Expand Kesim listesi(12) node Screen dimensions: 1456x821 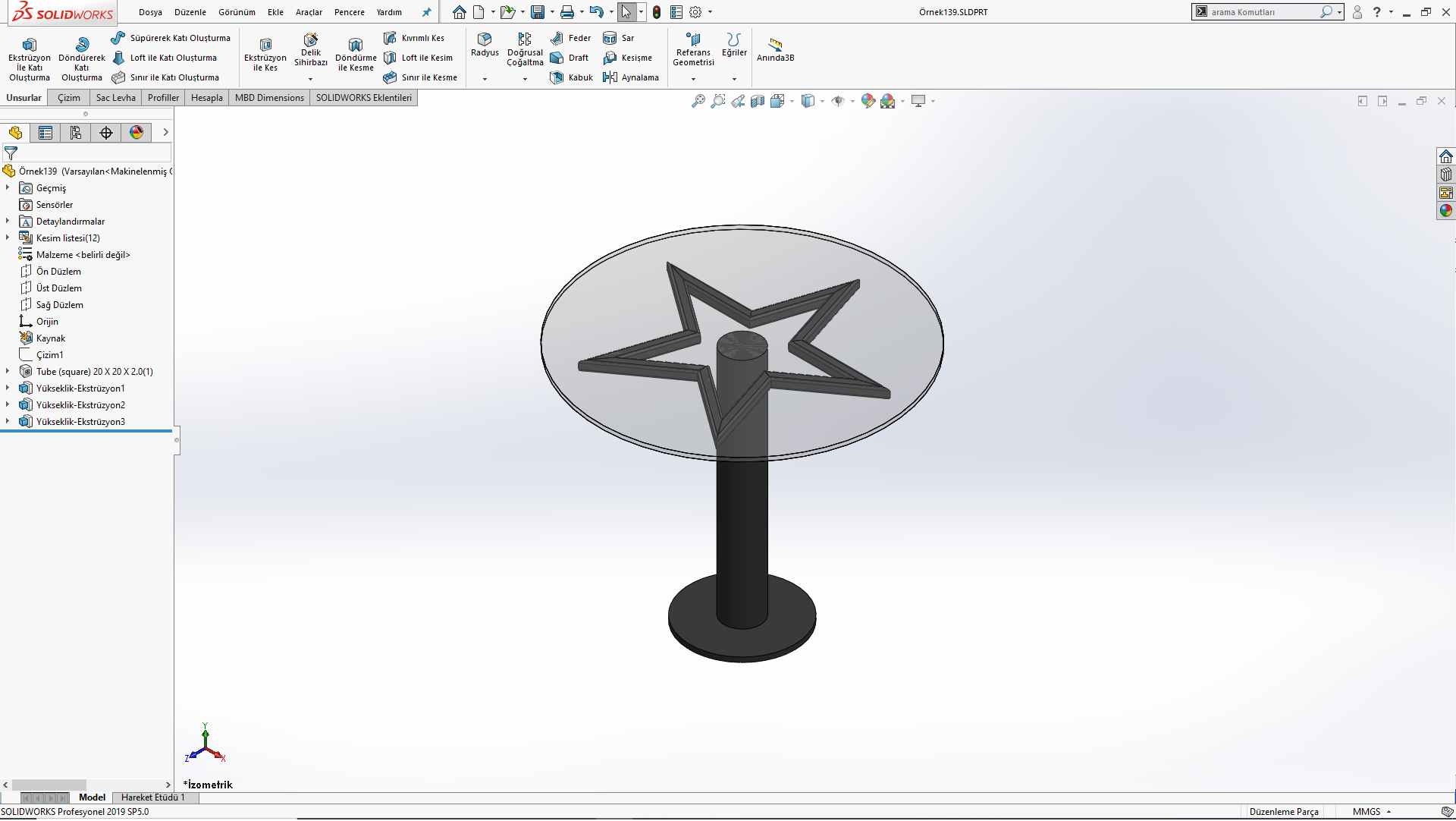(x=8, y=237)
